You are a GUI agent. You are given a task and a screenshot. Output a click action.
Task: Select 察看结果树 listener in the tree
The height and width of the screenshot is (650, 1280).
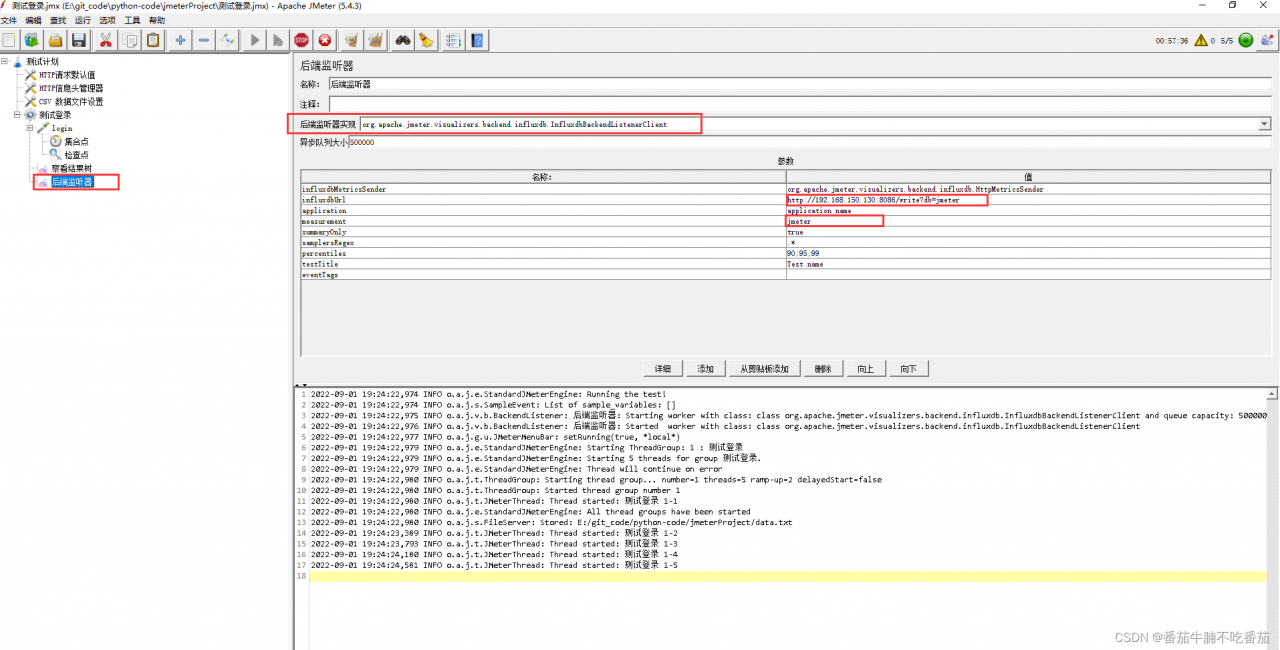71,169
